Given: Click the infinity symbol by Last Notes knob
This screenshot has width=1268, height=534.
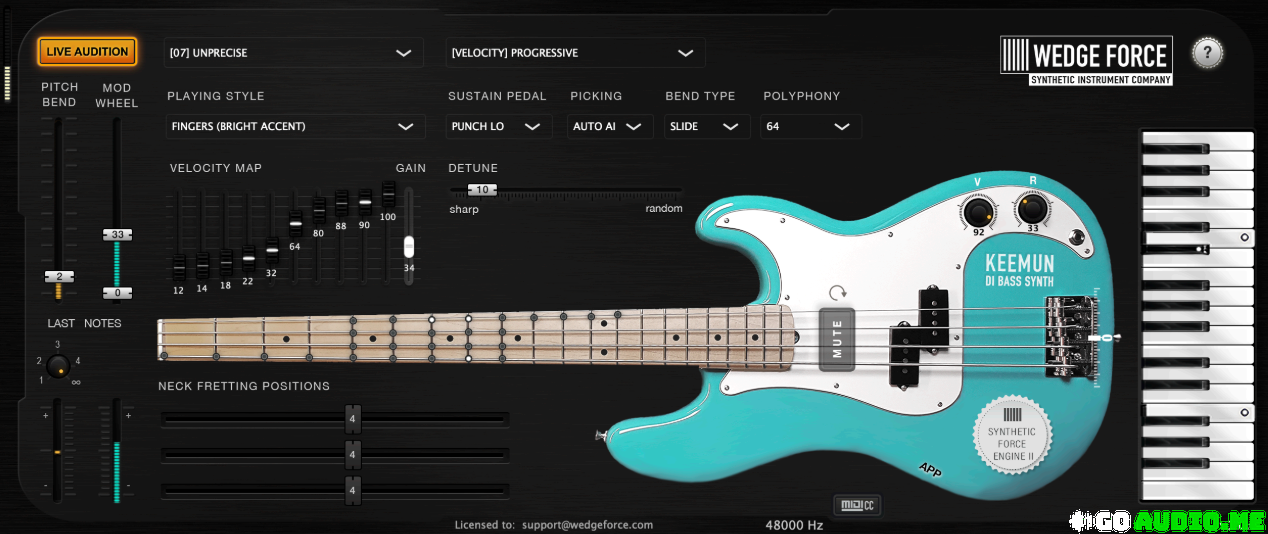Looking at the screenshot, I should [x=76, y=382].
